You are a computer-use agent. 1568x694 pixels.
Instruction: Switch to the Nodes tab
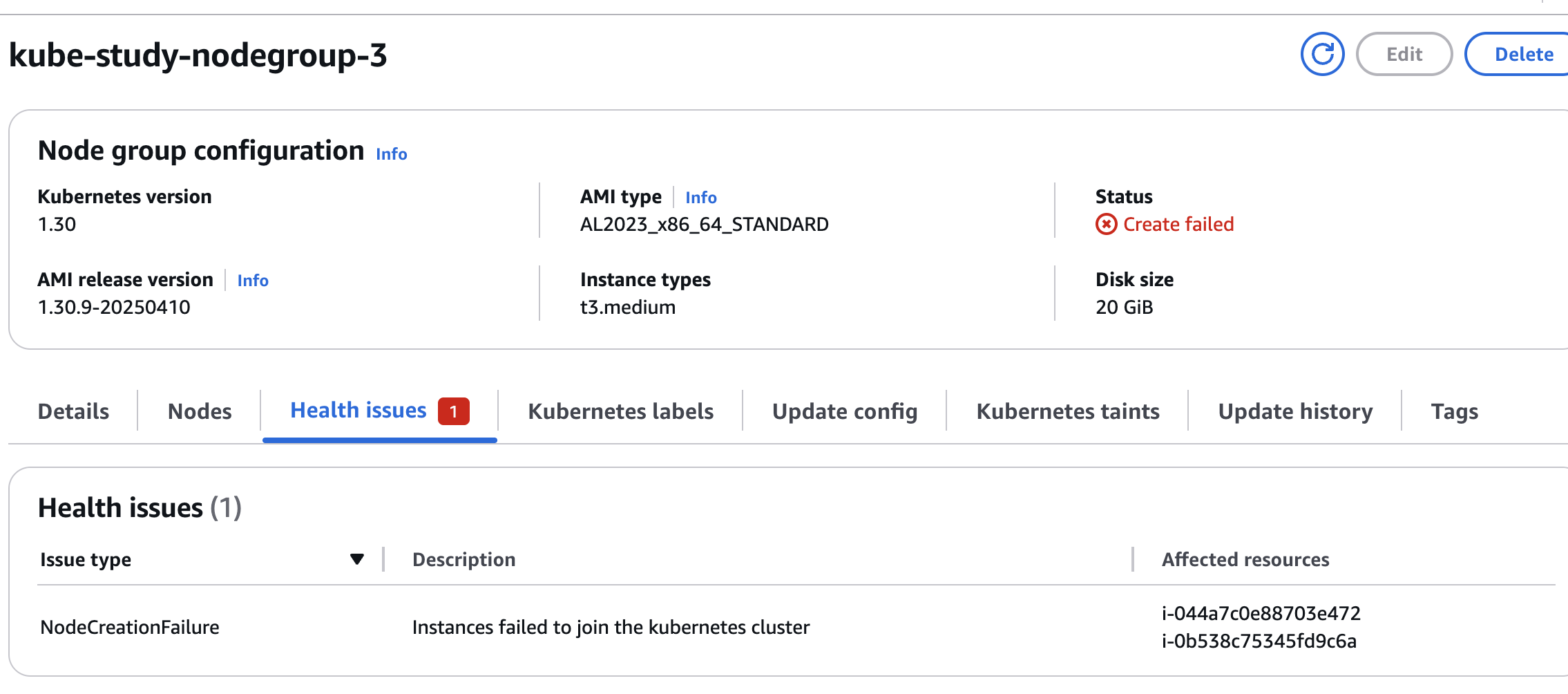click(x=200, y=411)
